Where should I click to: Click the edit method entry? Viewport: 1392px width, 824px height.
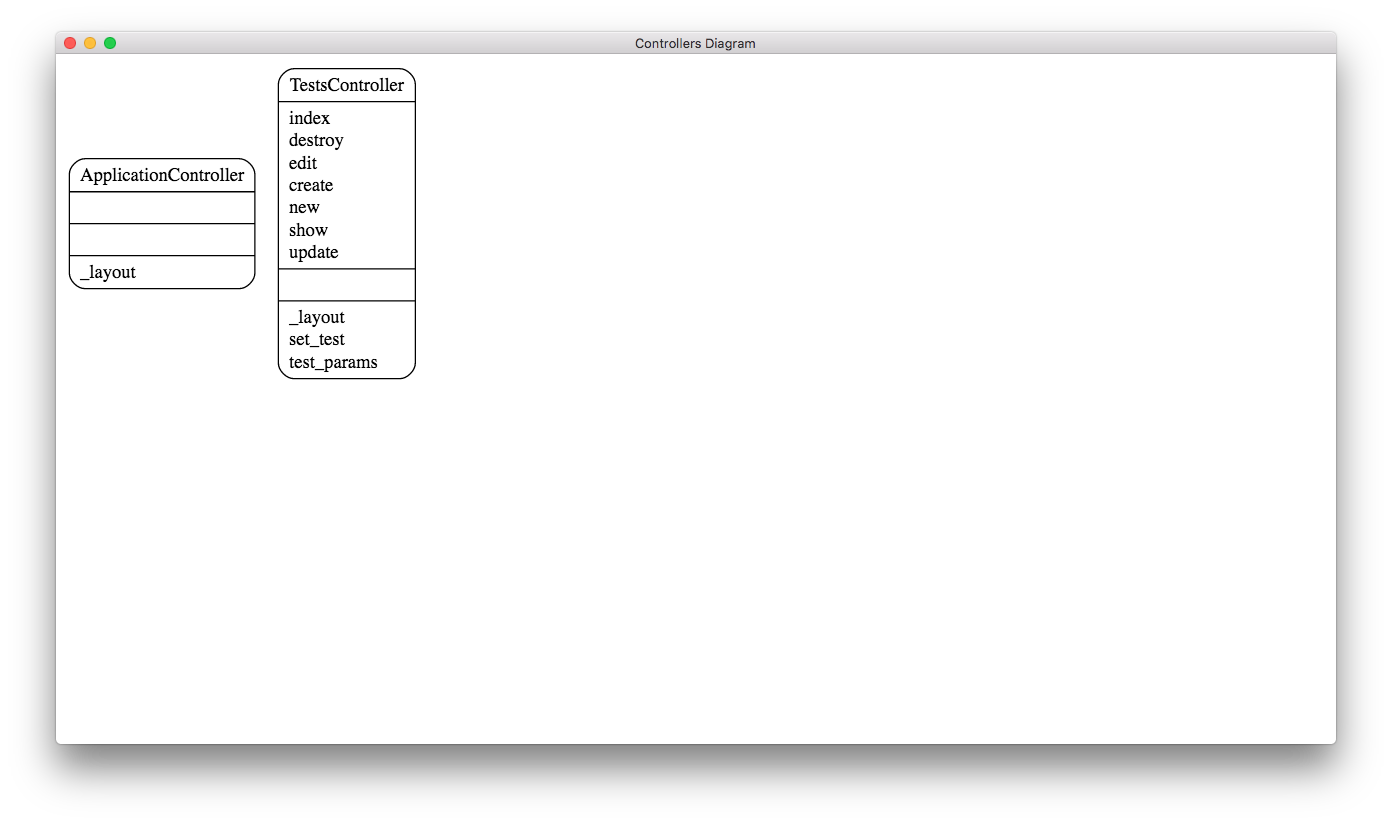tap(303, 163)
